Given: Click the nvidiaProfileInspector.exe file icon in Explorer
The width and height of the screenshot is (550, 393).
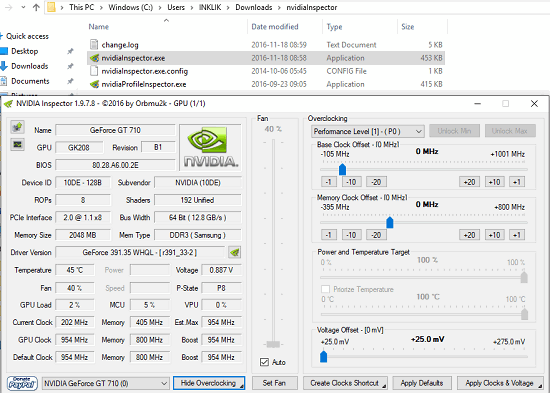Looking at the screenshot, I should click(x=94, y=84).
